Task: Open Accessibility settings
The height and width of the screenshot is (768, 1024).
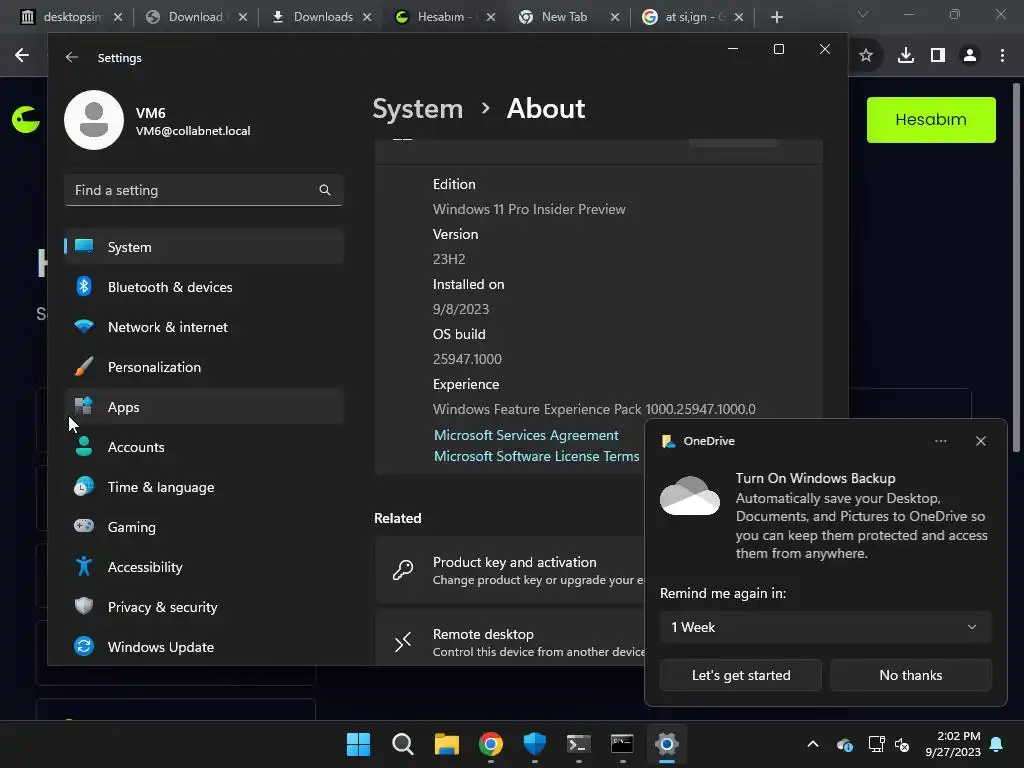Action: point(204,567)
